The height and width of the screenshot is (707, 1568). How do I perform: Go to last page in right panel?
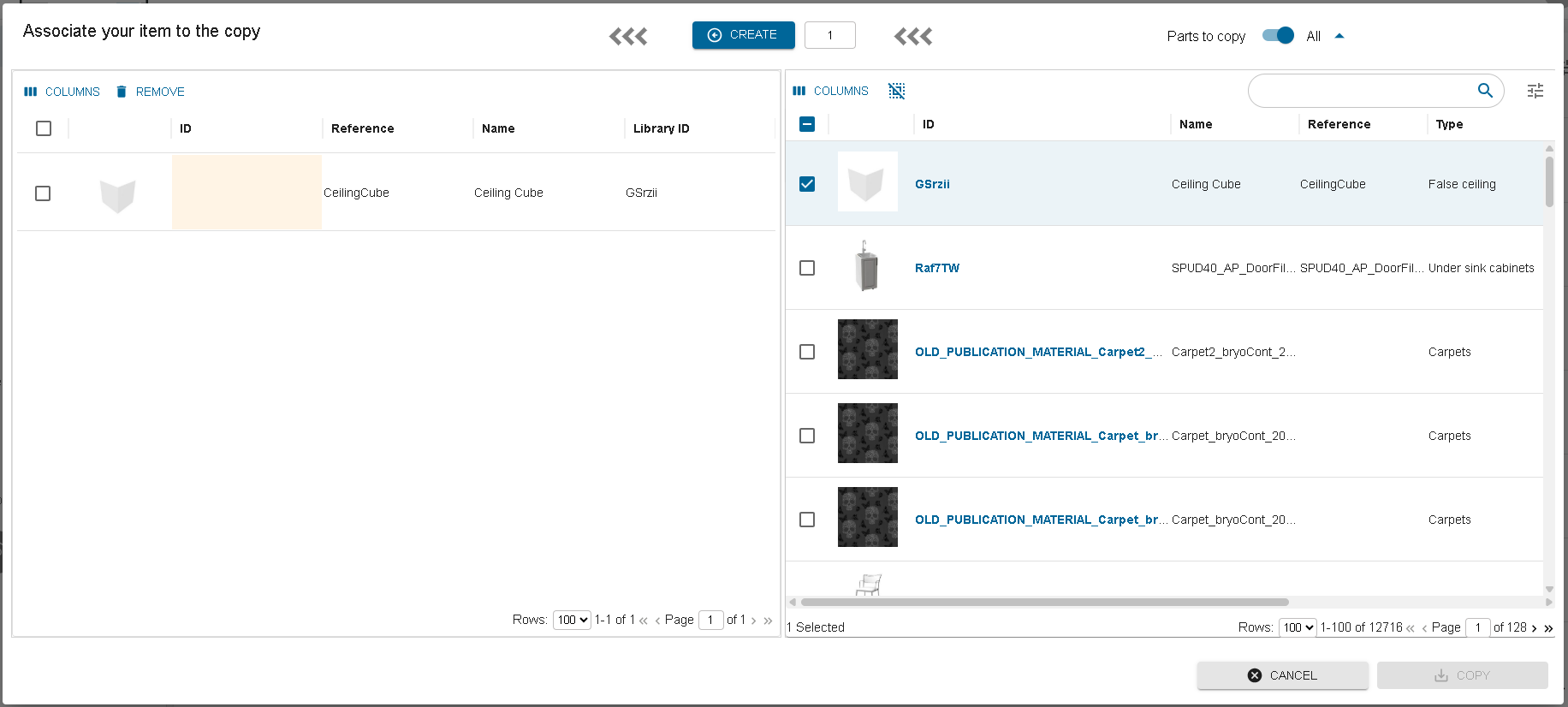coord(1548,628)
